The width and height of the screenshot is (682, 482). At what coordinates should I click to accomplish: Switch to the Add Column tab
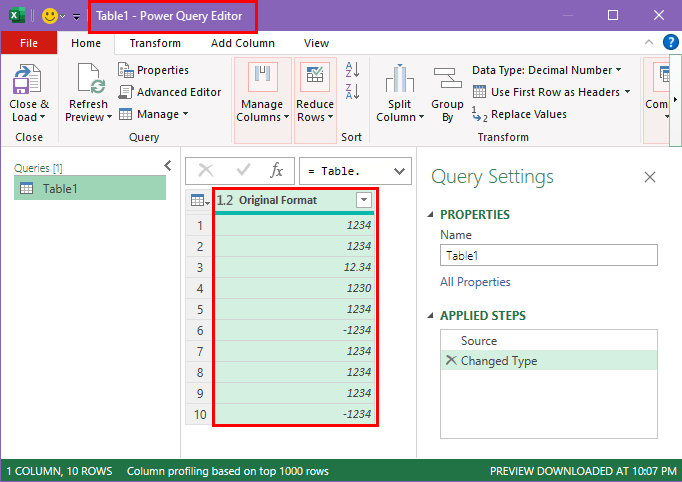[x=243, y=43]
